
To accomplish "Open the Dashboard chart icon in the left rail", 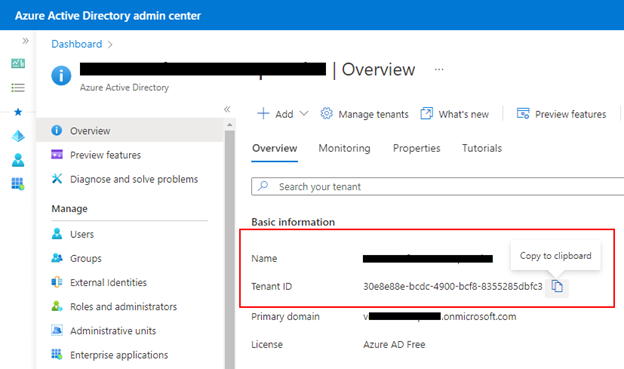I will (18, 63).
